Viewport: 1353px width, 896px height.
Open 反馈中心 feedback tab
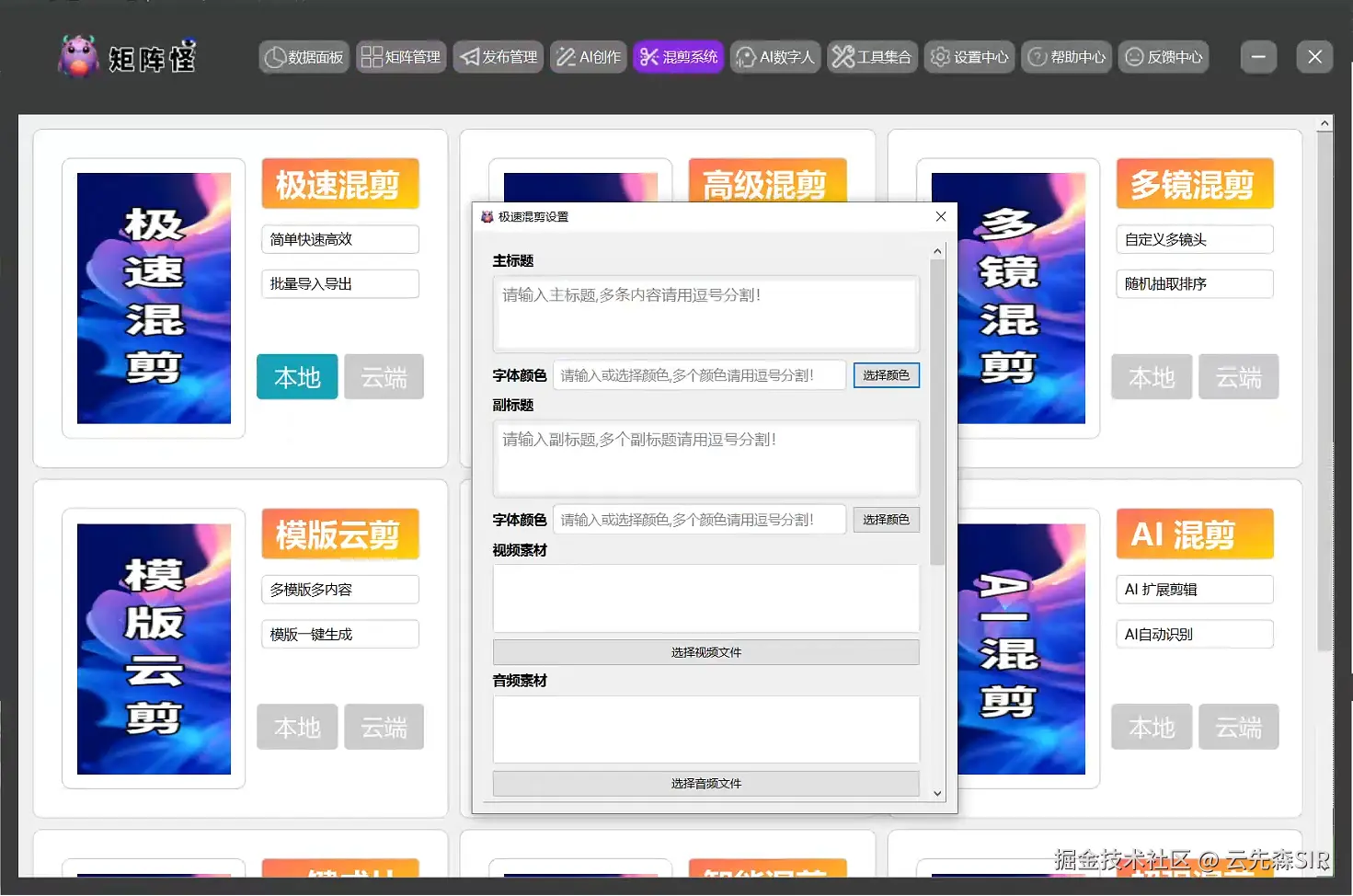1164,57
